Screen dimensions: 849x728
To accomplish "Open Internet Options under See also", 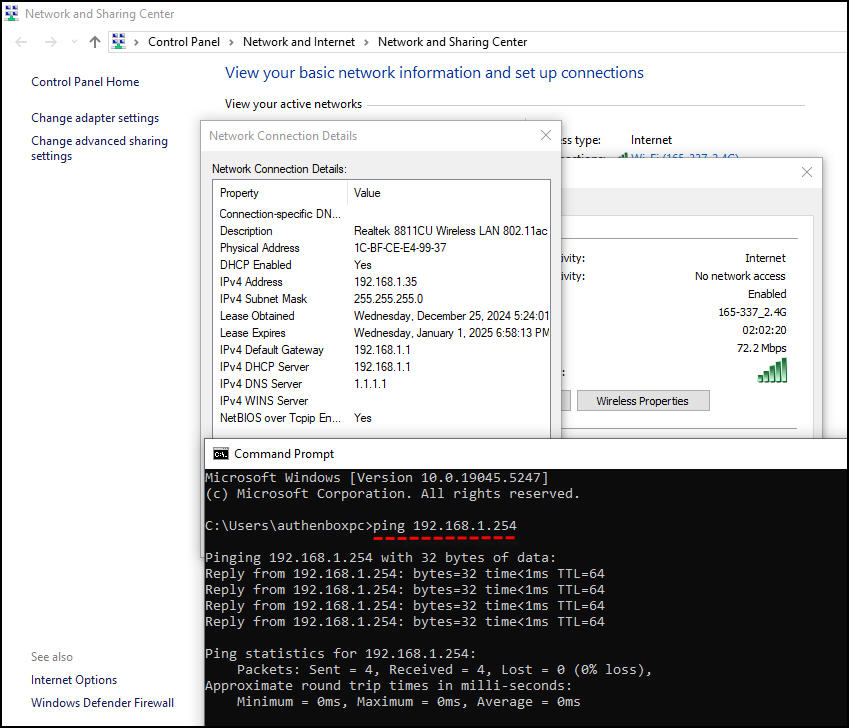I will point(74,680).
